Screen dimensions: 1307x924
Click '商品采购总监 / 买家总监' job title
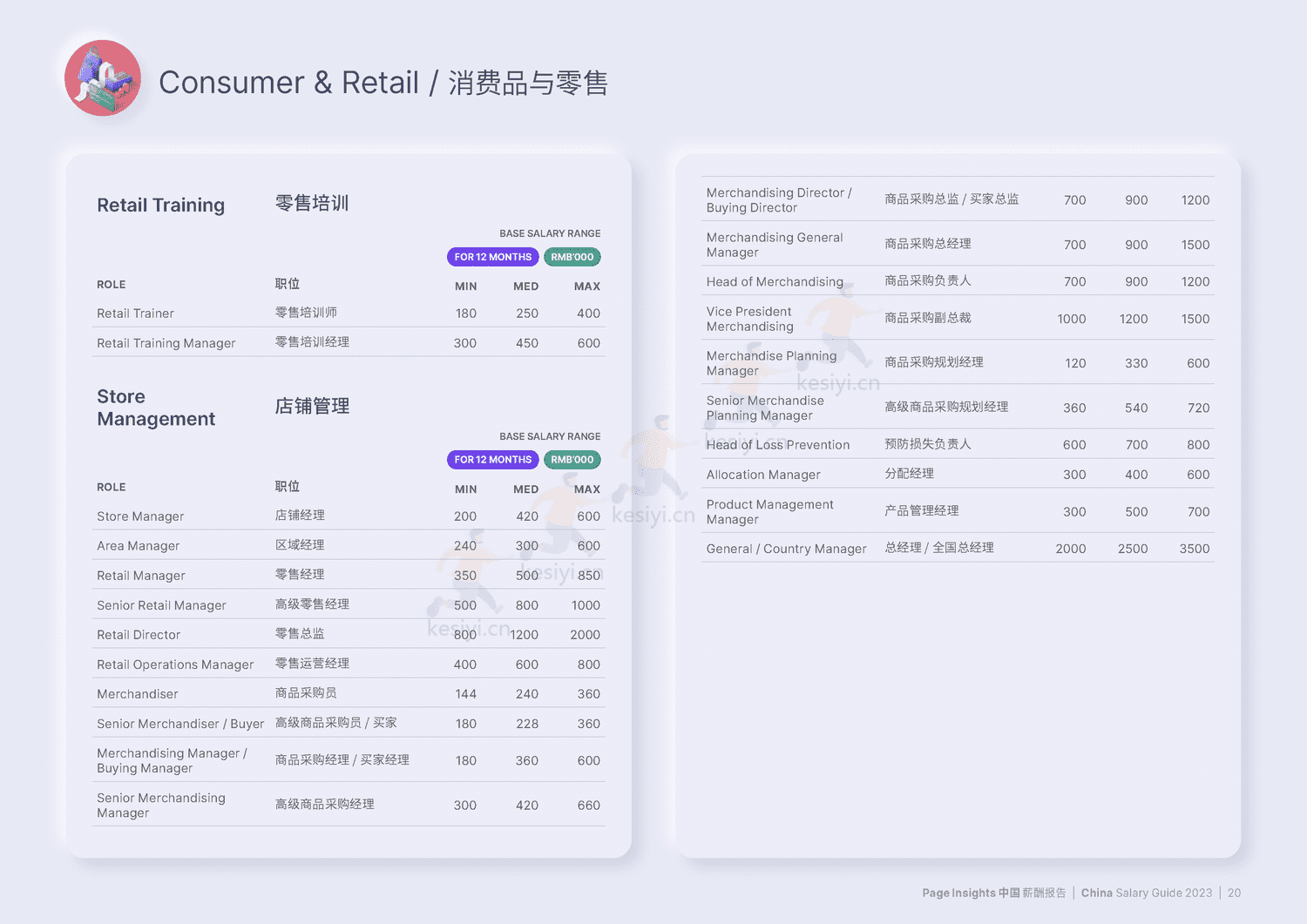coord(951,199)
